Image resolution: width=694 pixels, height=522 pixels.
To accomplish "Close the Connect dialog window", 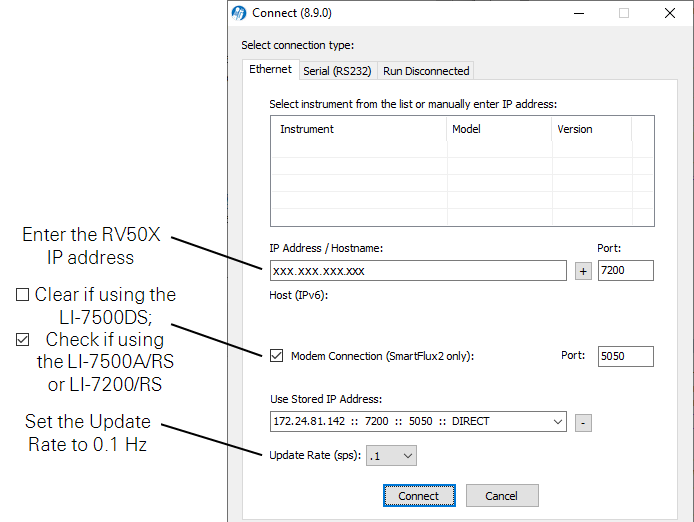I will (670, 13).
